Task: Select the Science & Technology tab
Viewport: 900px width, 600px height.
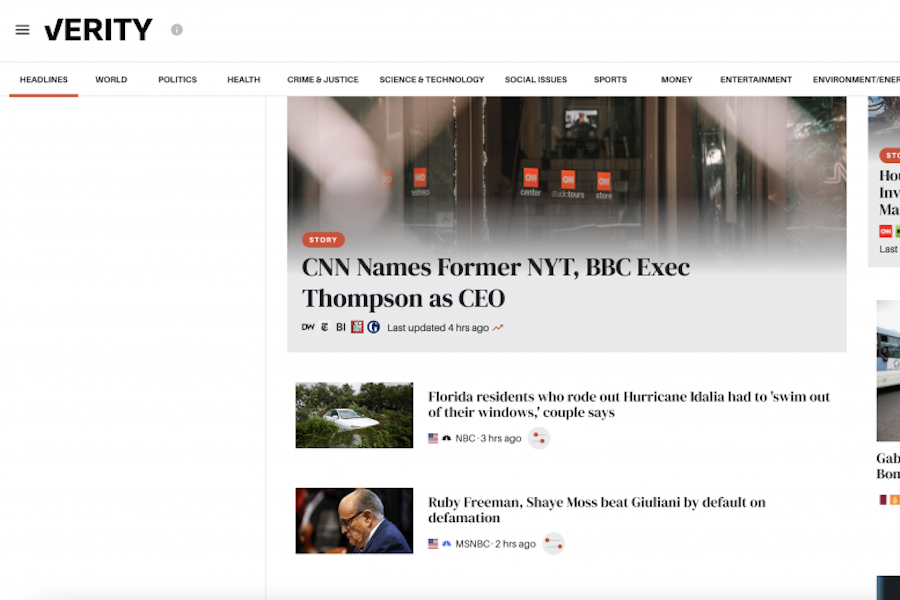Action: [x=432, y=80]
